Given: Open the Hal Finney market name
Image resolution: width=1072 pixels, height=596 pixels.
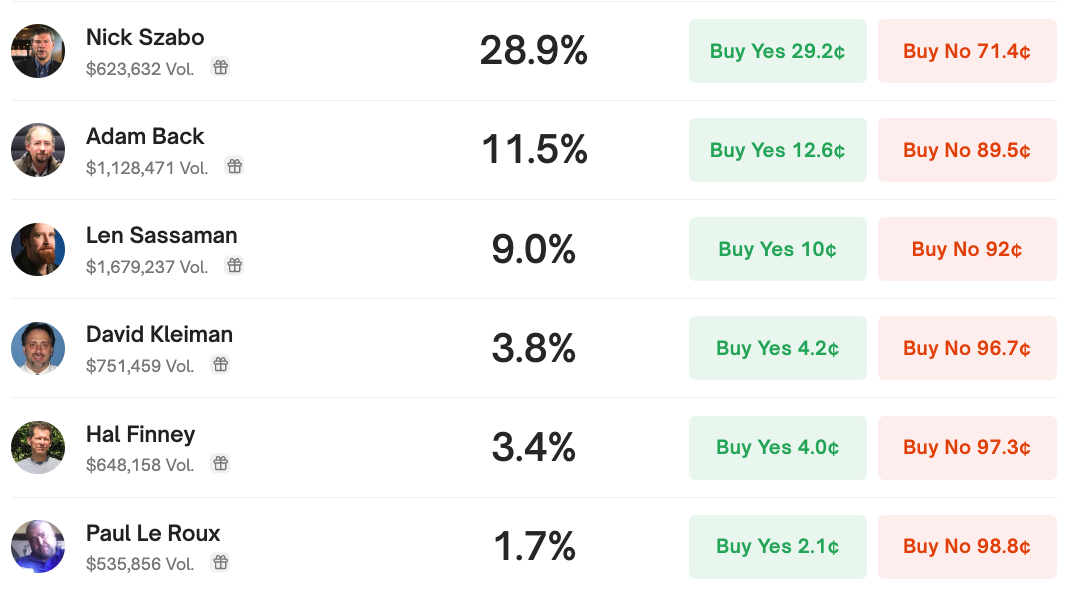Looking at the screenshot, I should click(141, 434).
